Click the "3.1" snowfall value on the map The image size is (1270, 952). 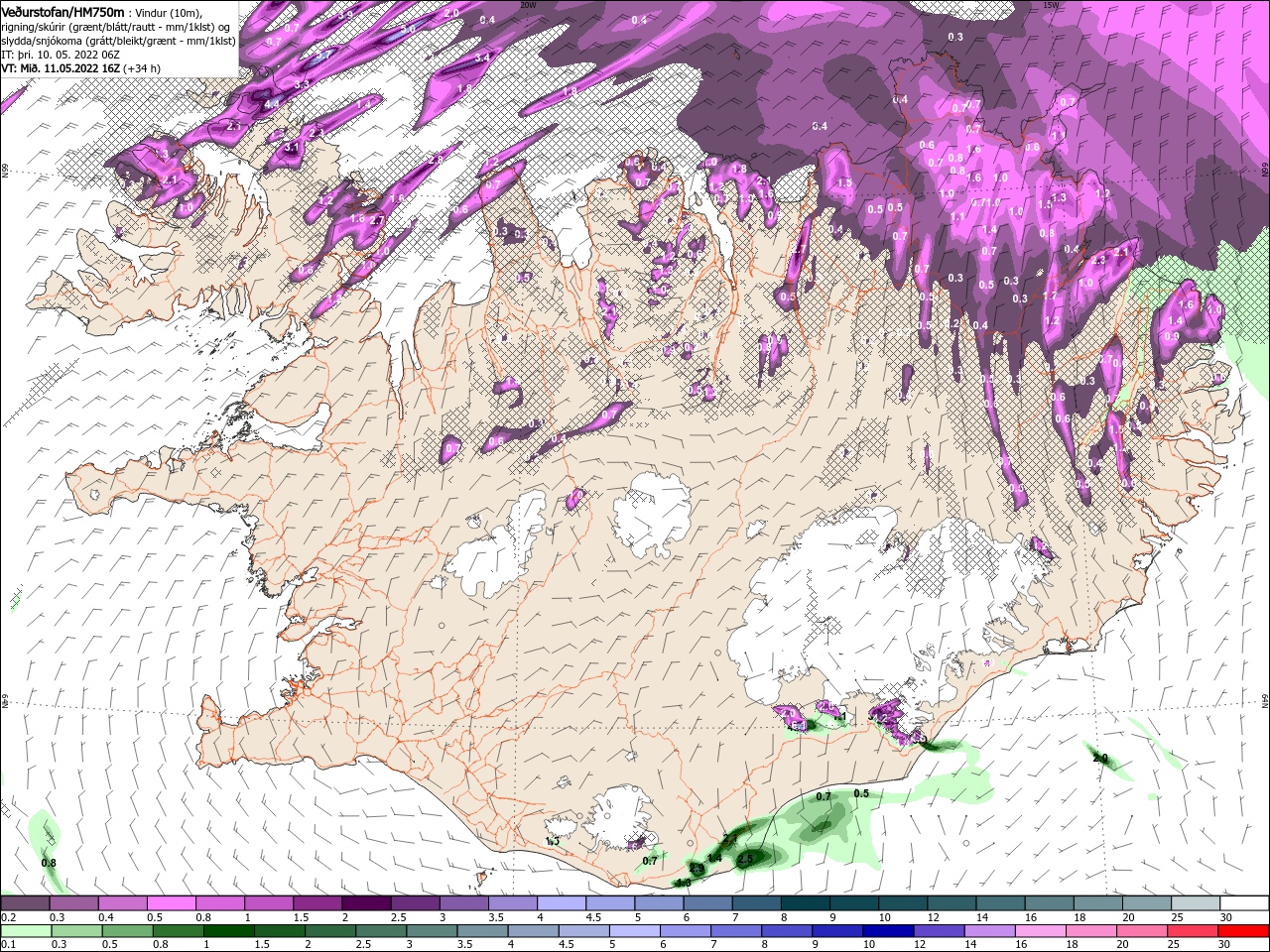[292, 148]
